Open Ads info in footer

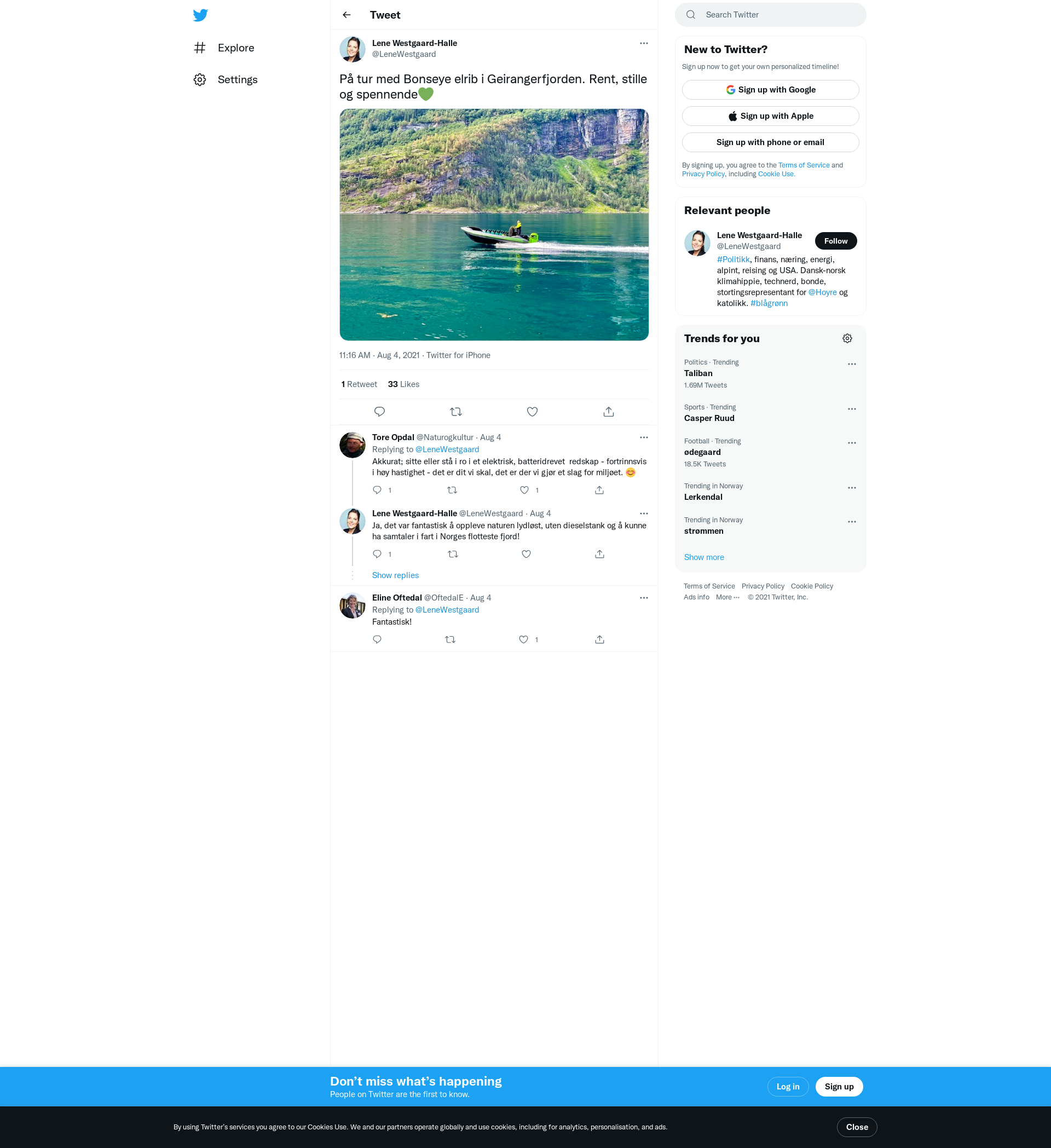pos(696,597)
